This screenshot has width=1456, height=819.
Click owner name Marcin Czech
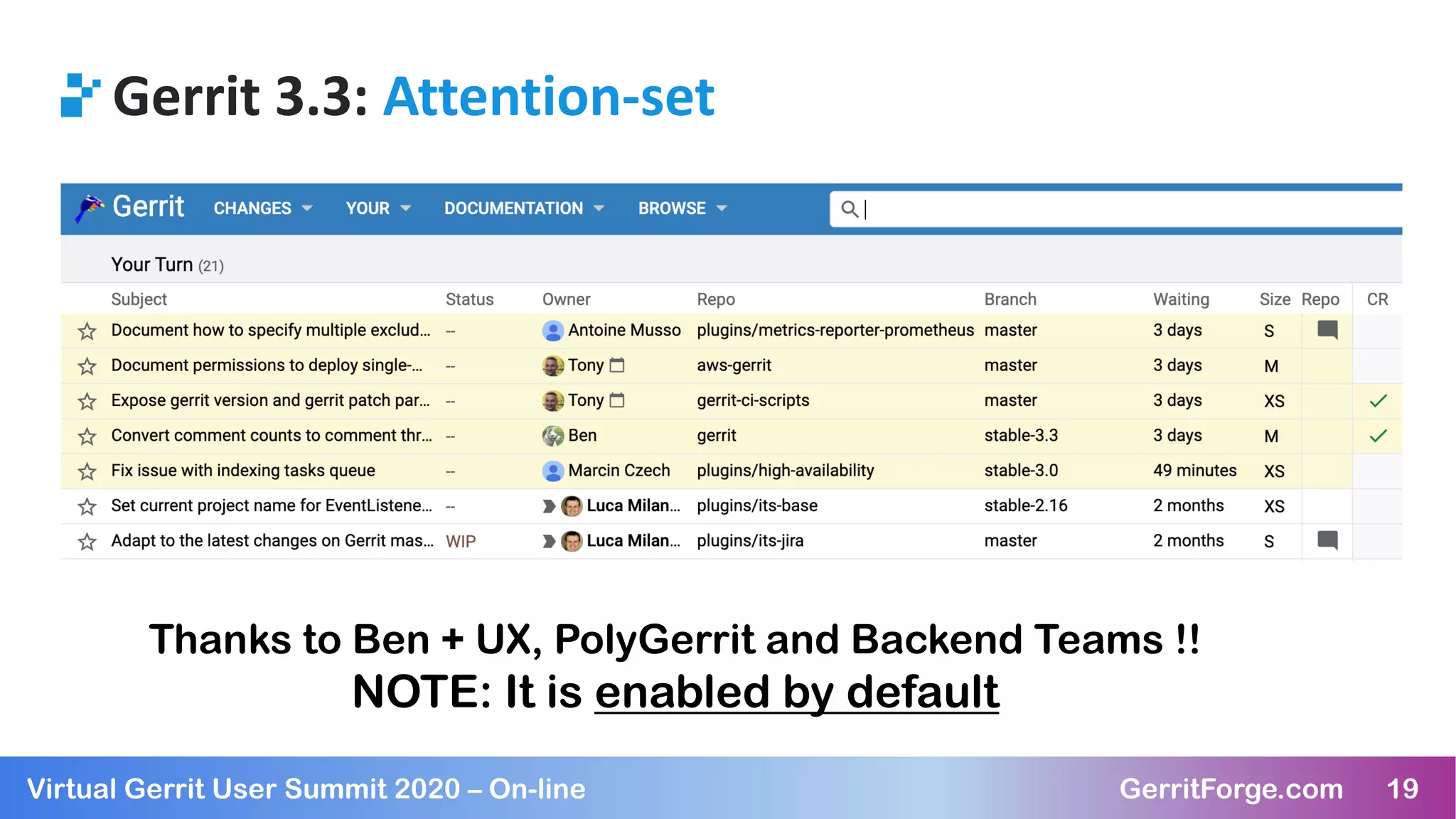coord(619,470)
